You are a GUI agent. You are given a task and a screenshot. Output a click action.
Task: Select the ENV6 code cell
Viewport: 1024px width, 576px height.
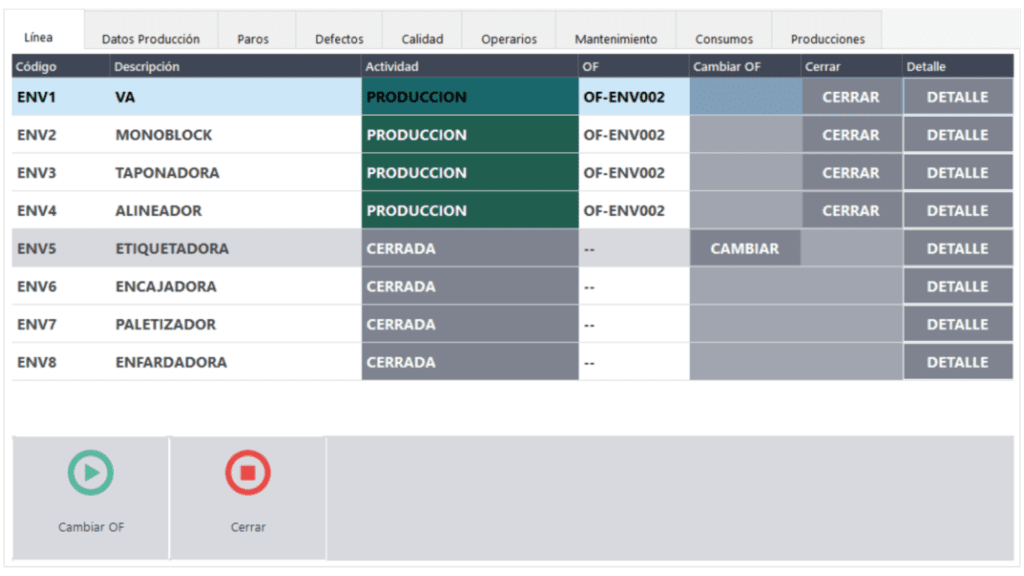[x=61, y=286]
